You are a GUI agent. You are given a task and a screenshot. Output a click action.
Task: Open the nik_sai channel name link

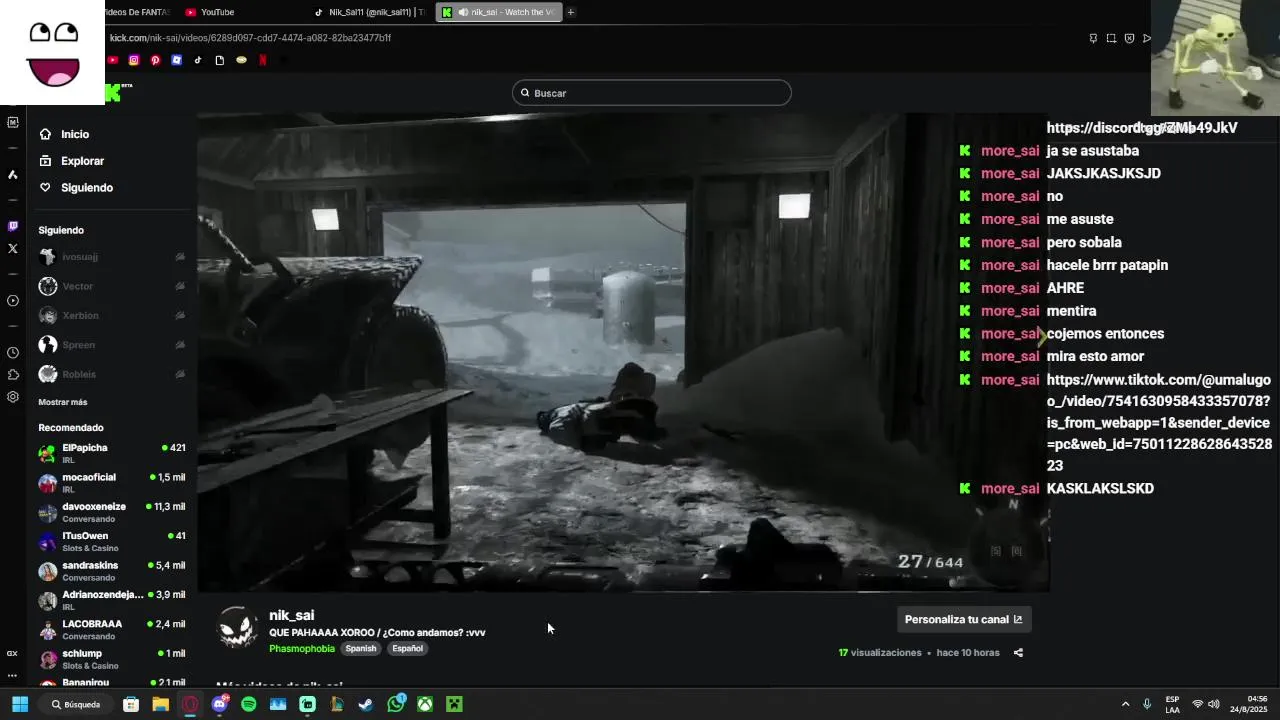coord(292,616)
